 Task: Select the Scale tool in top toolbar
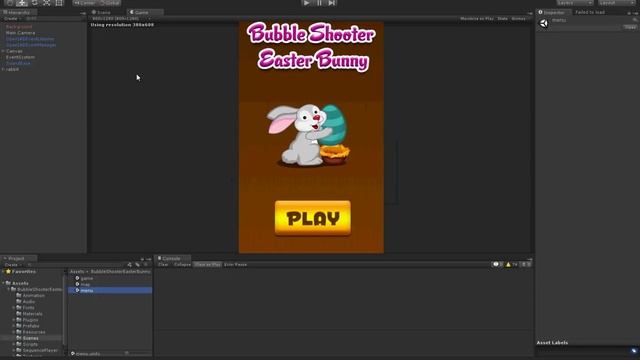pos(47,2)
